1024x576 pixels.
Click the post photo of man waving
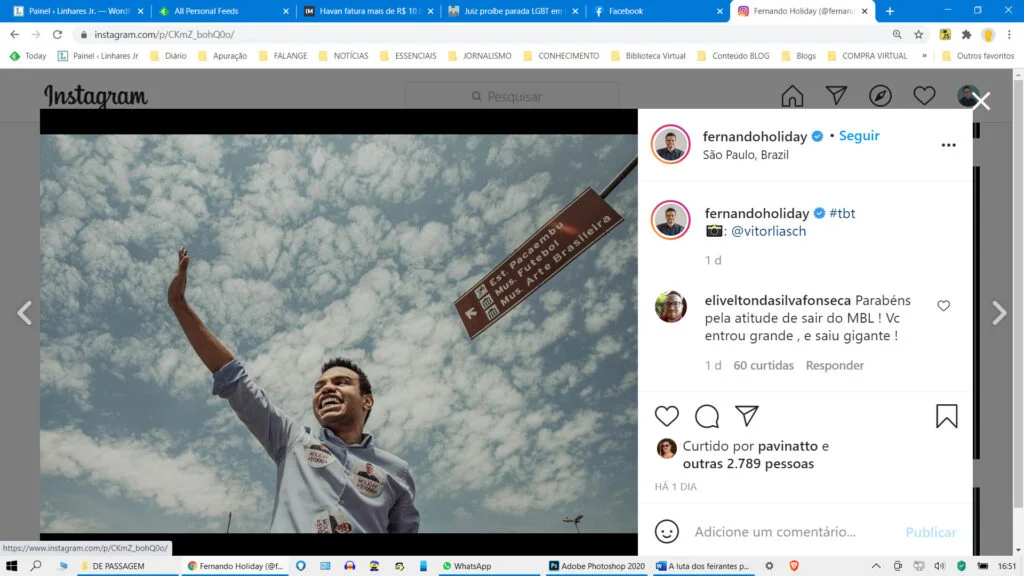click(x=338, y=333)
